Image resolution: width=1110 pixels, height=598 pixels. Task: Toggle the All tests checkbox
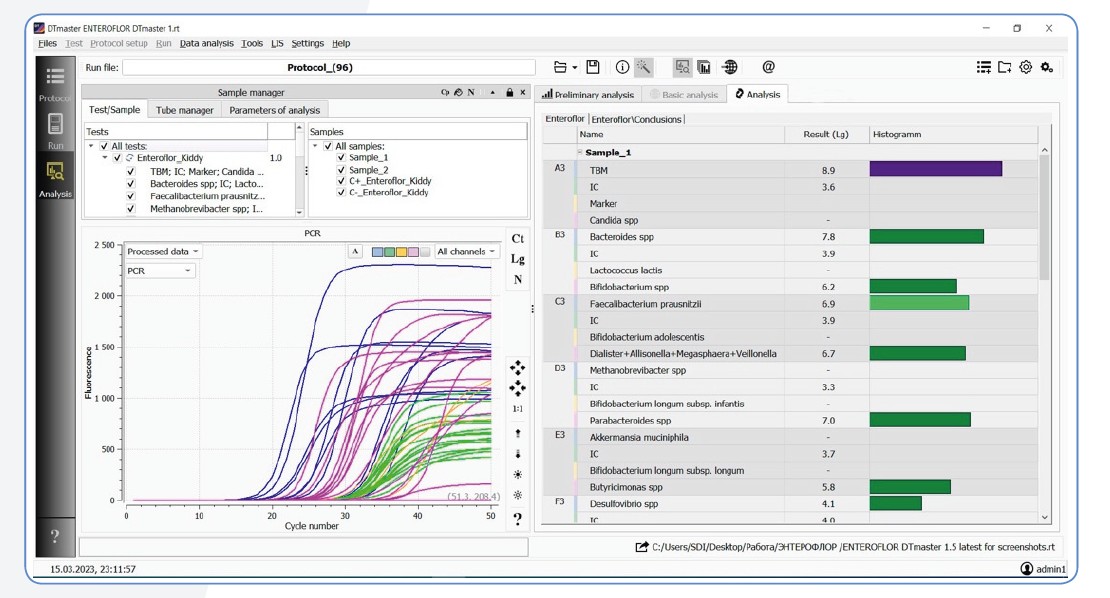(x=104, y=146)
